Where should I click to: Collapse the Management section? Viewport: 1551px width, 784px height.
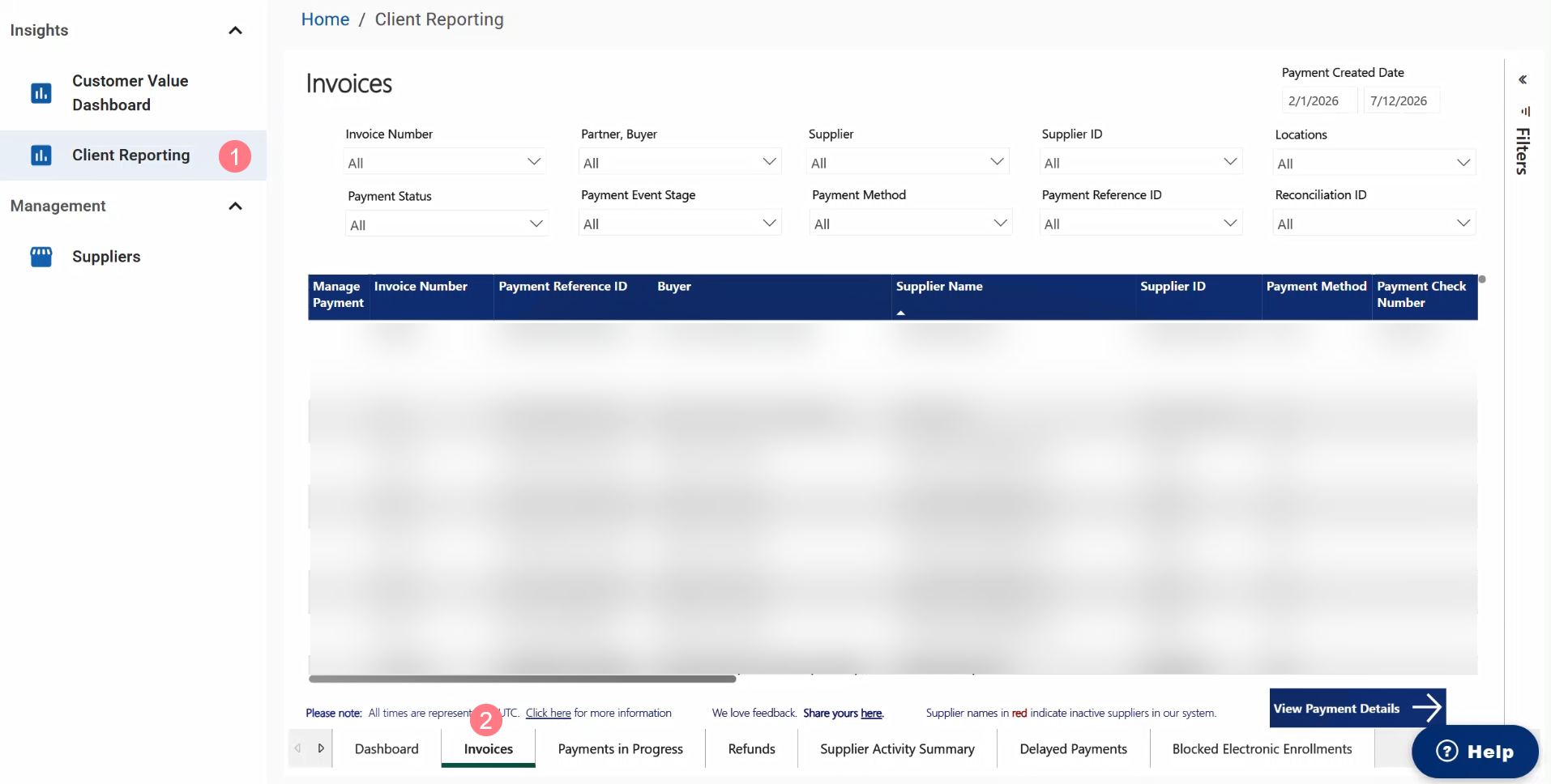[x=236, y=206]
